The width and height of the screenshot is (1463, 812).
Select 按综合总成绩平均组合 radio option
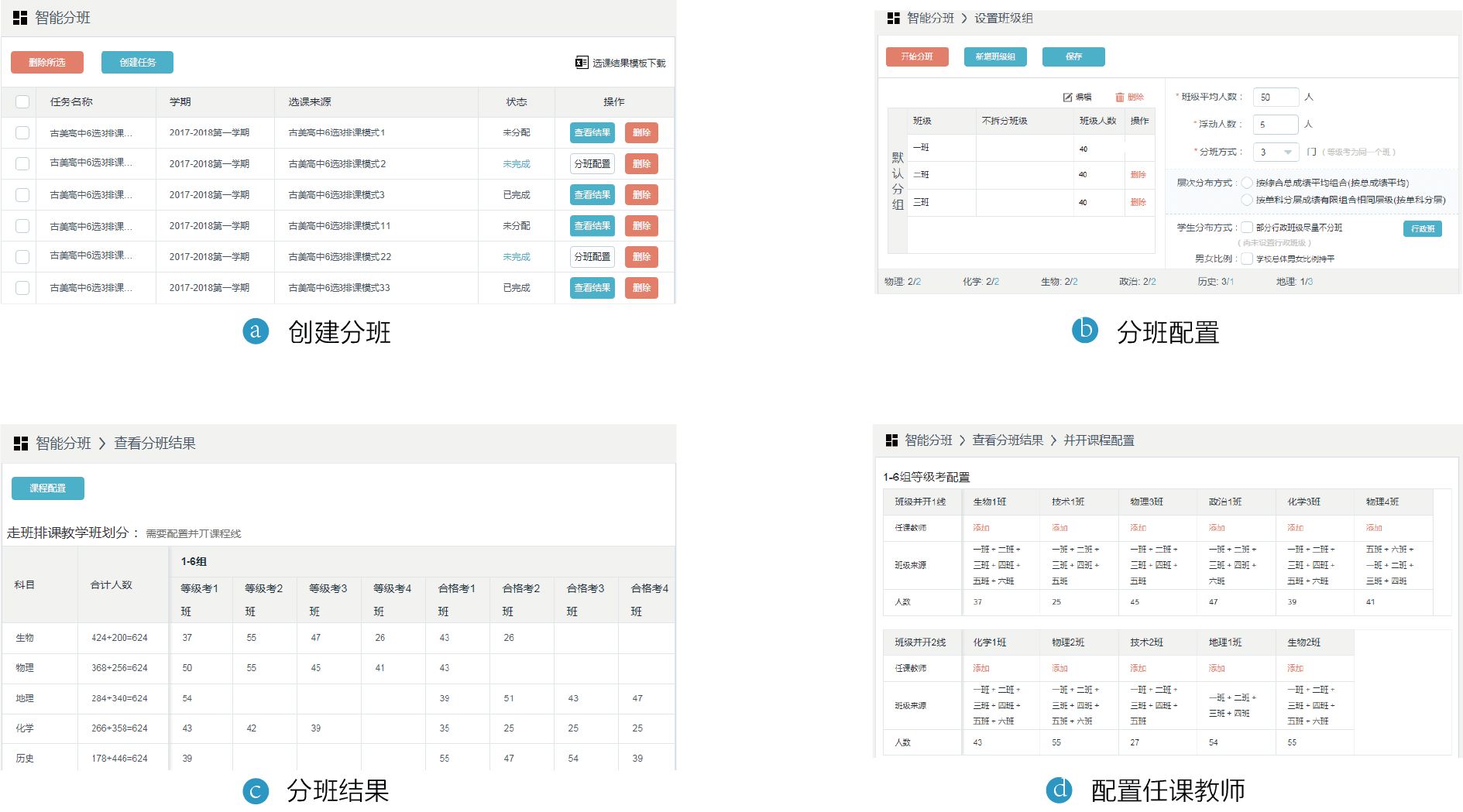click(1247, 183)
